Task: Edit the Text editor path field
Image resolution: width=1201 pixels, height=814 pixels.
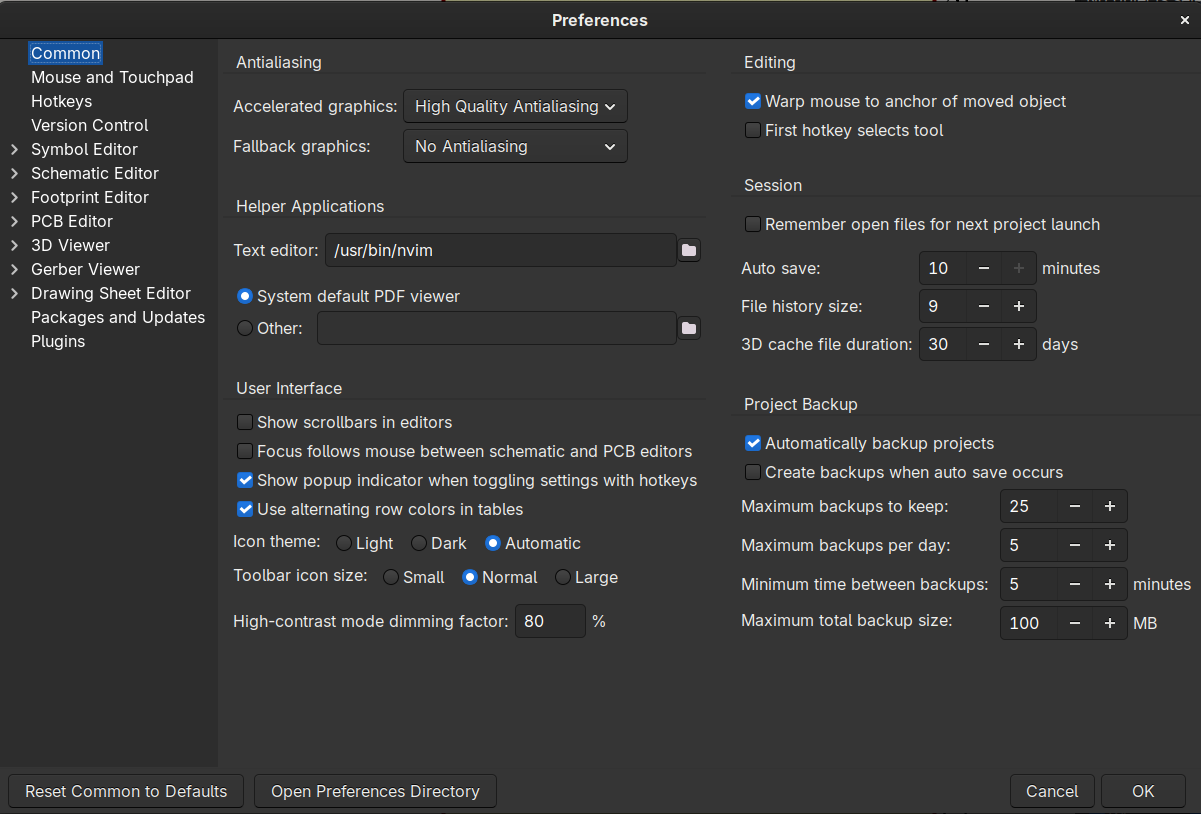Action: [x=501, y=250]
